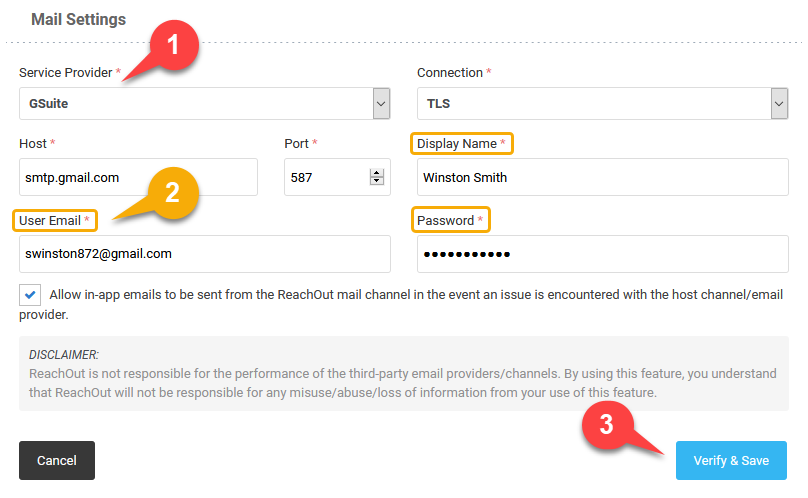Click the TLS connection combo box
Image resolution: width=808 pixels, height=498 pixels.
tap(602, 104)
